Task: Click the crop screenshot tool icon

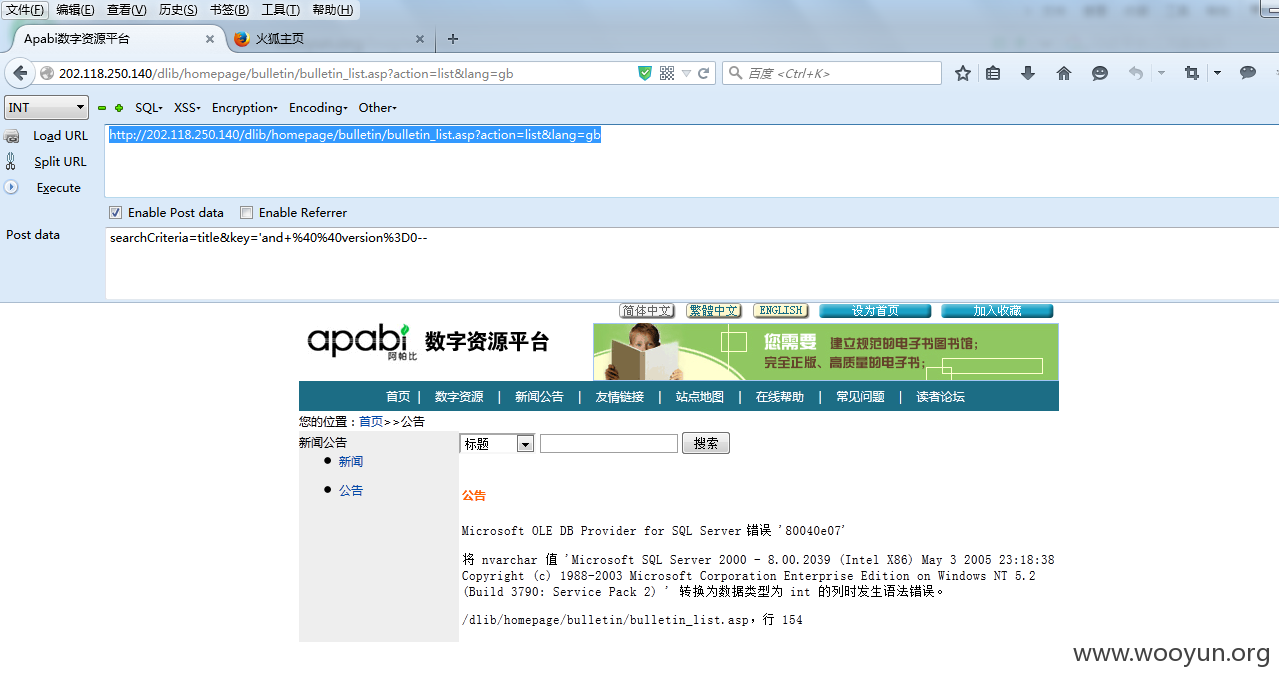Action: pos(1191,73)
